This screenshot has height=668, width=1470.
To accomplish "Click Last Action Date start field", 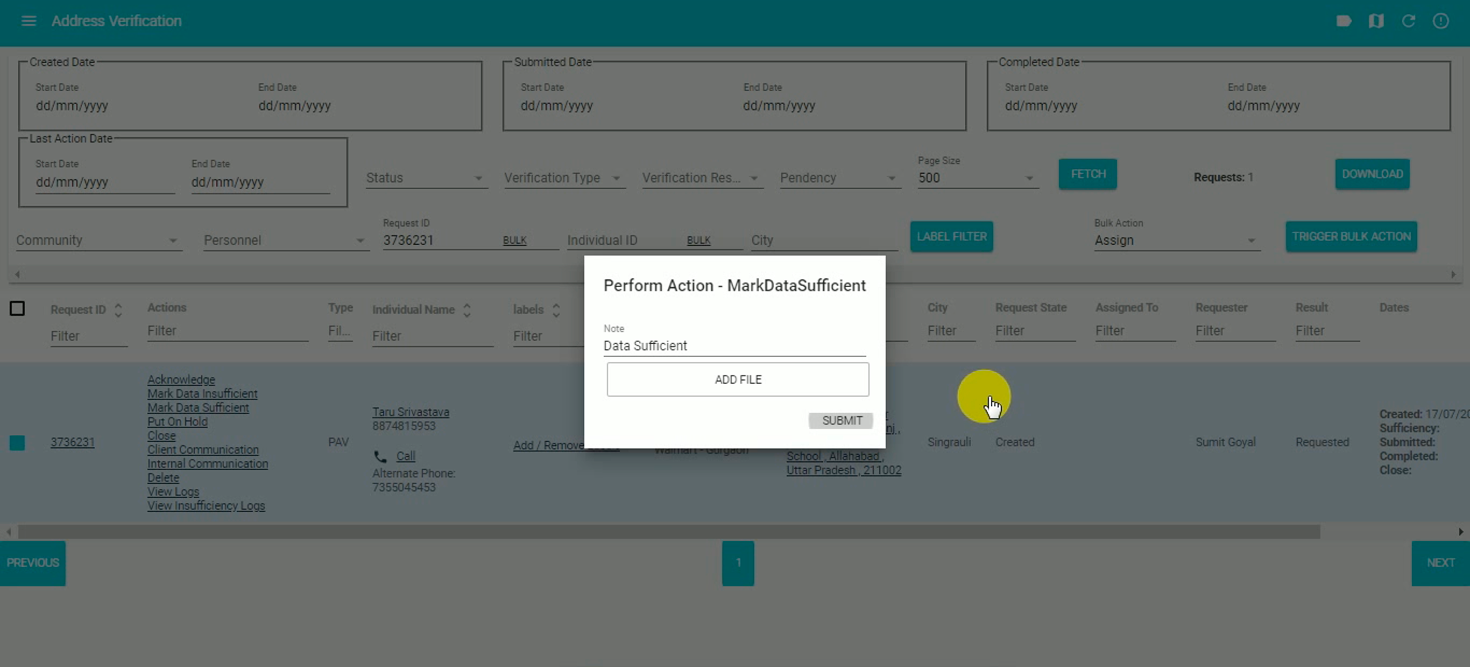I will coord(105,183).
